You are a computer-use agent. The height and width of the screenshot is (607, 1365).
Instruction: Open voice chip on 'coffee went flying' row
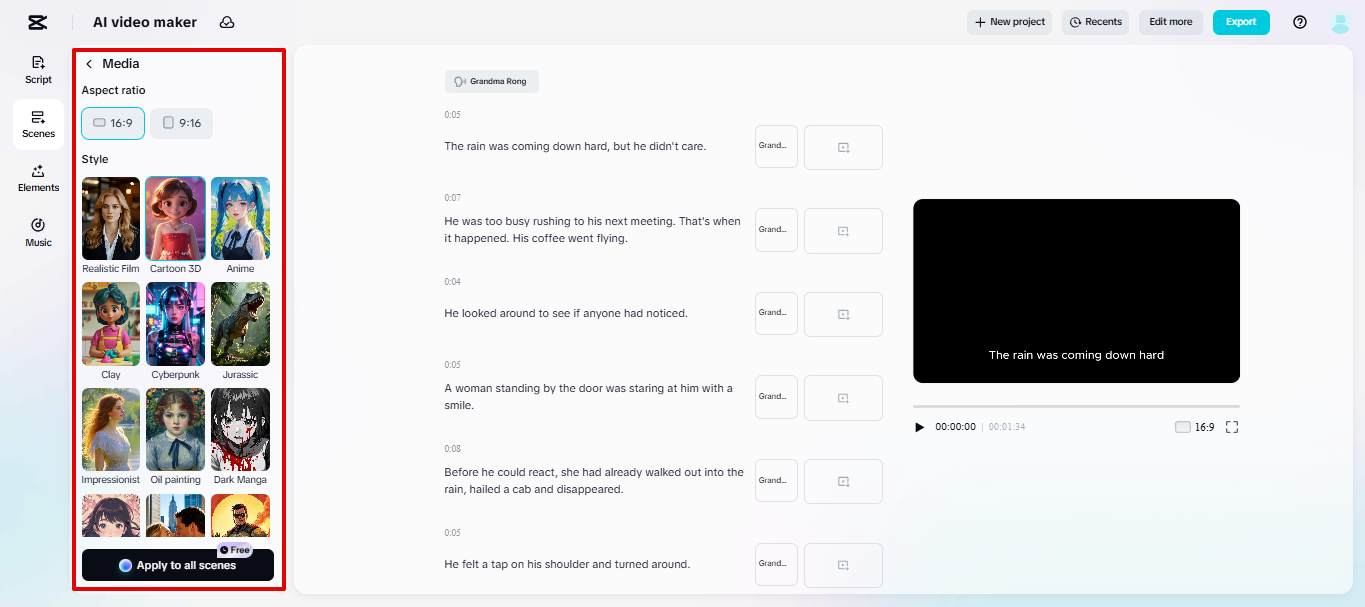click(776, 231)
